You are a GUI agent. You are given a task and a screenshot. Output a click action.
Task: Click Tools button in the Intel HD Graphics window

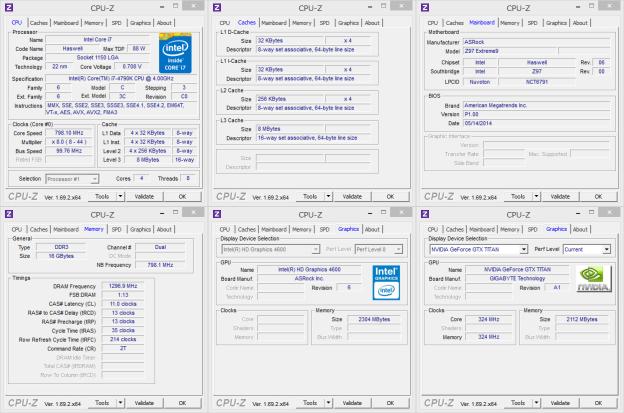point(310,403)
